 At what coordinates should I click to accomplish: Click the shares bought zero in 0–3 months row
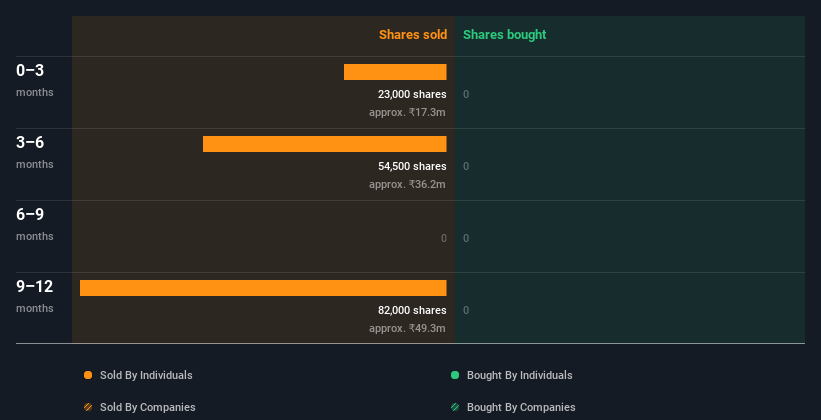pos(466,94)
